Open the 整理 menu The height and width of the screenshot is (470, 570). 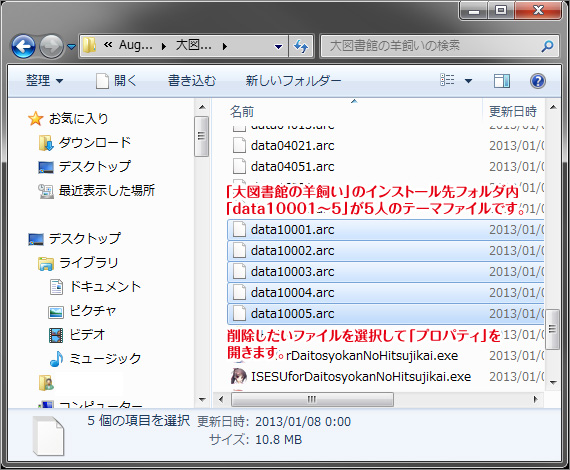point(44,80)
